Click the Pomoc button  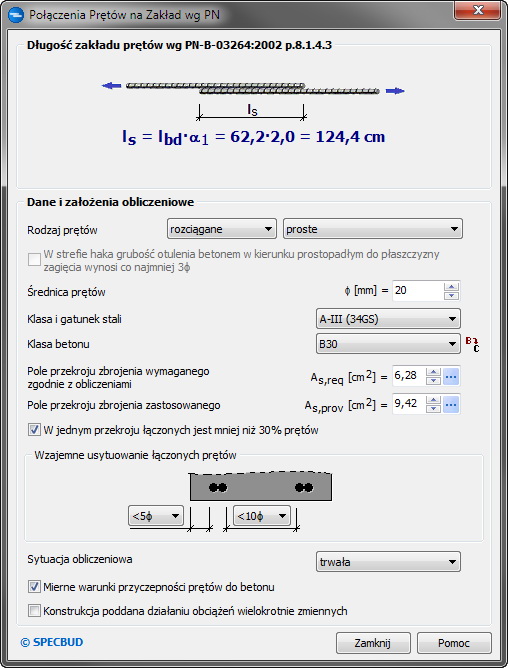[x=454, y=643]
